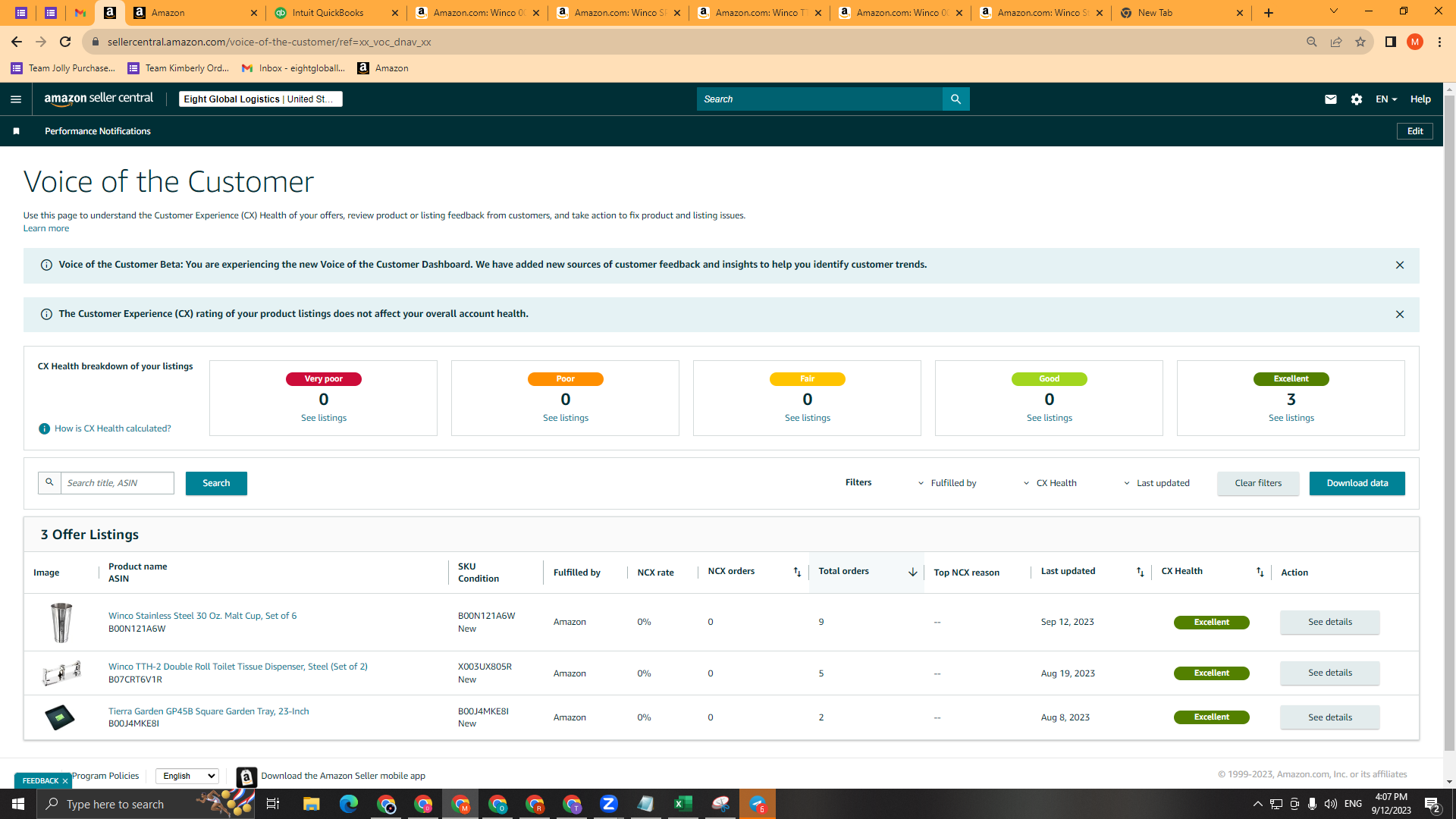Open the Seller Central hamburger menu

tap(16, 99)
